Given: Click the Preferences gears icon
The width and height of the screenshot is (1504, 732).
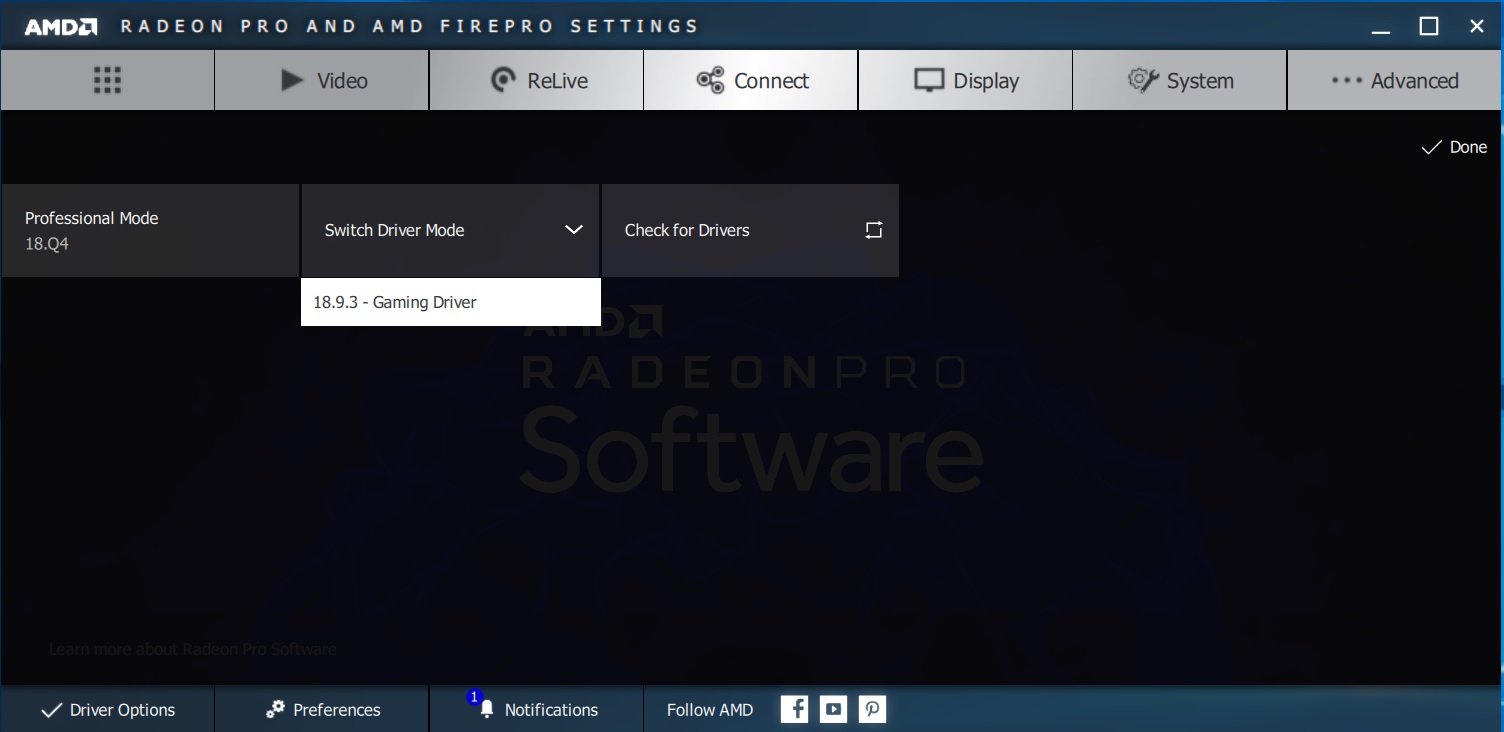Looking at the screenshot, I should pos(275,709).
